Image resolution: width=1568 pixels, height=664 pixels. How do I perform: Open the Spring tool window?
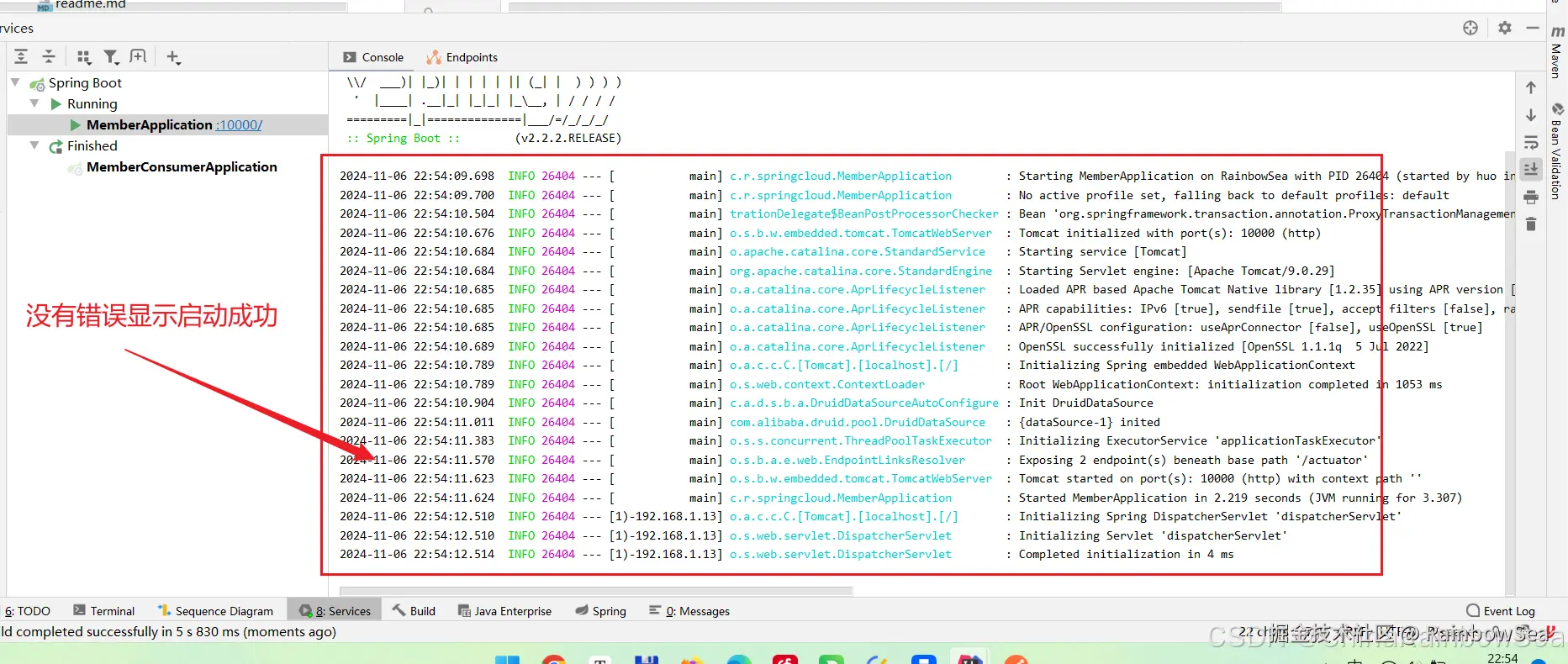[600, 611]
